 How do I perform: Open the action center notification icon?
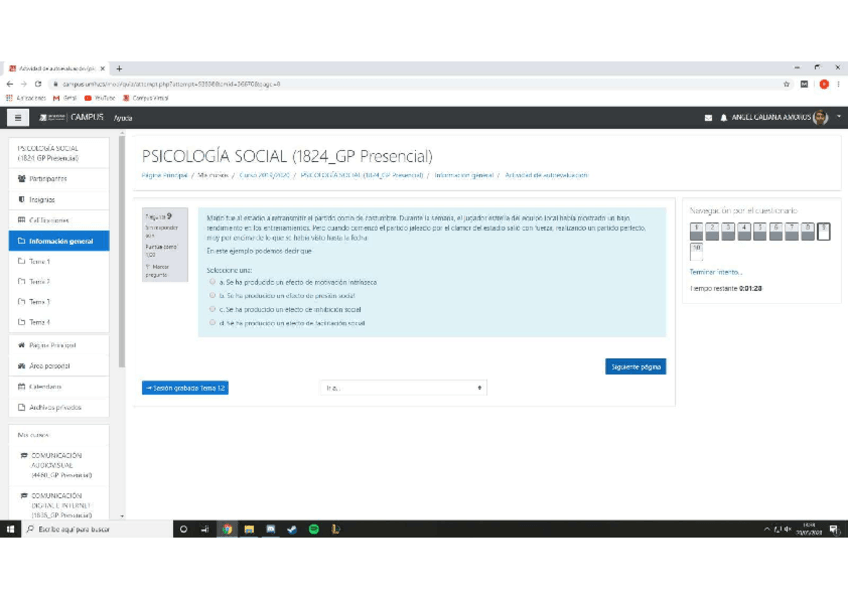coord(834,529)
